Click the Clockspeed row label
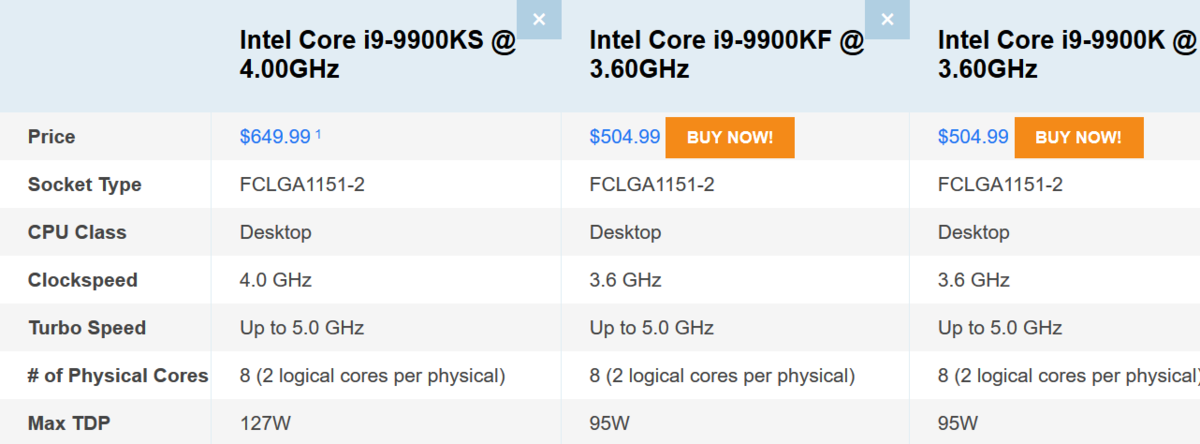Image resolution: width=1200 pixels, height=444 pixels. point(83,281)
